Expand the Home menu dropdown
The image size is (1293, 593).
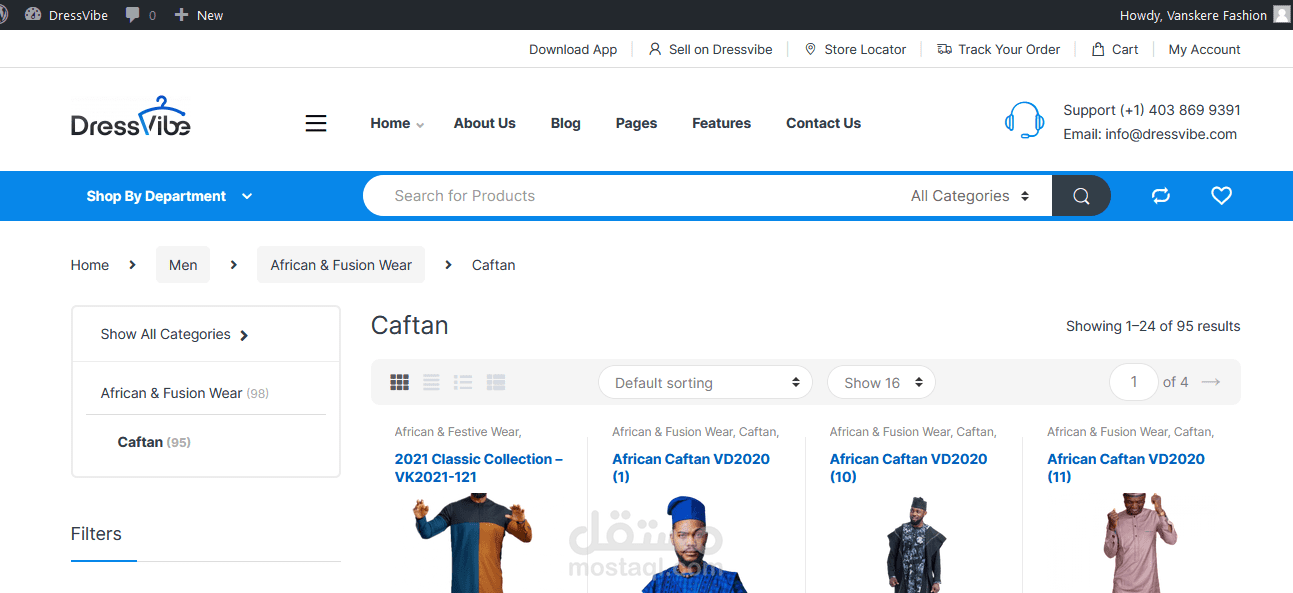pyautogui.click(x=397, y=123)
